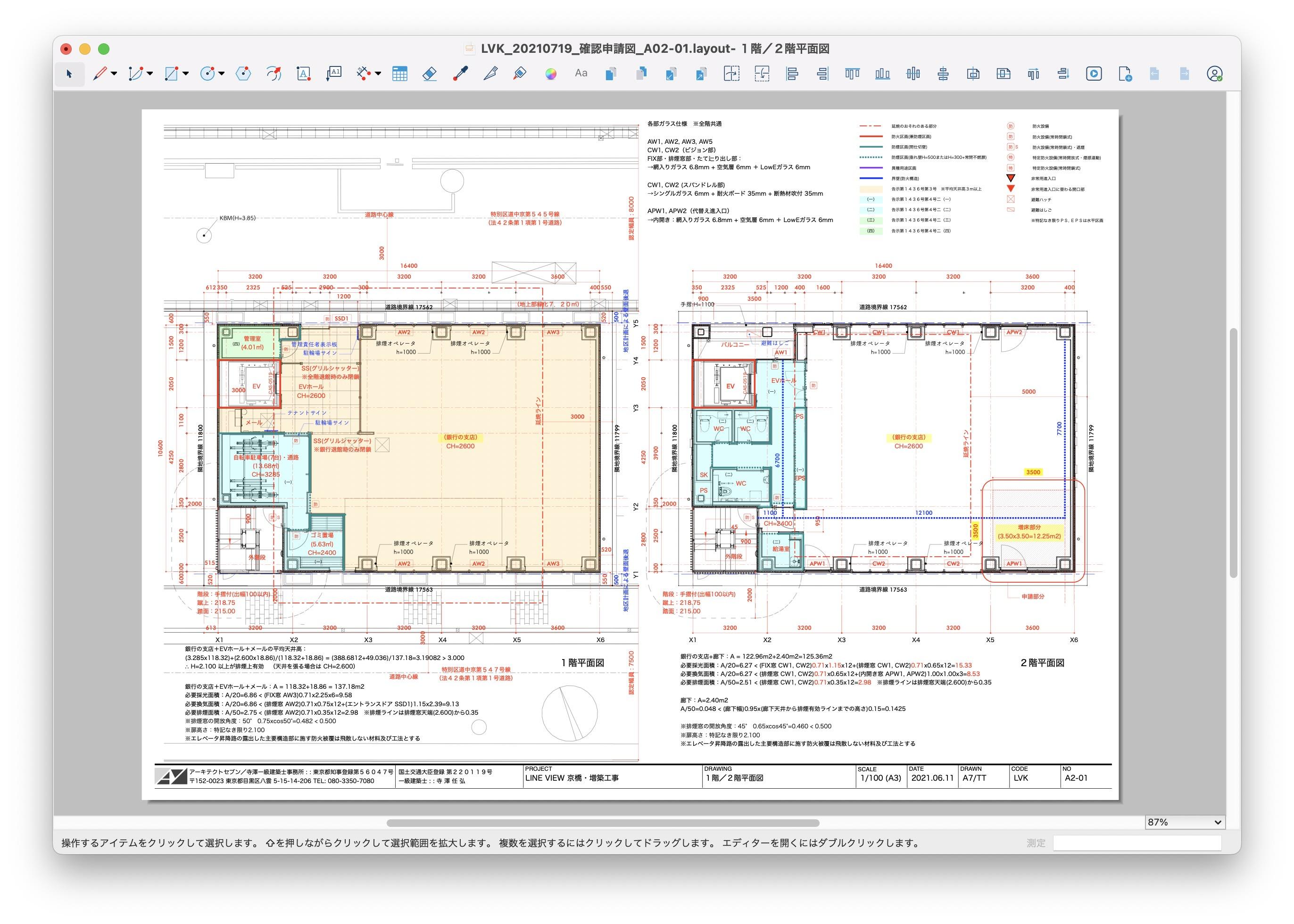Expand the arc tool options arrow
This screenshot has height=924, width=1294.
tap(150, 74)
